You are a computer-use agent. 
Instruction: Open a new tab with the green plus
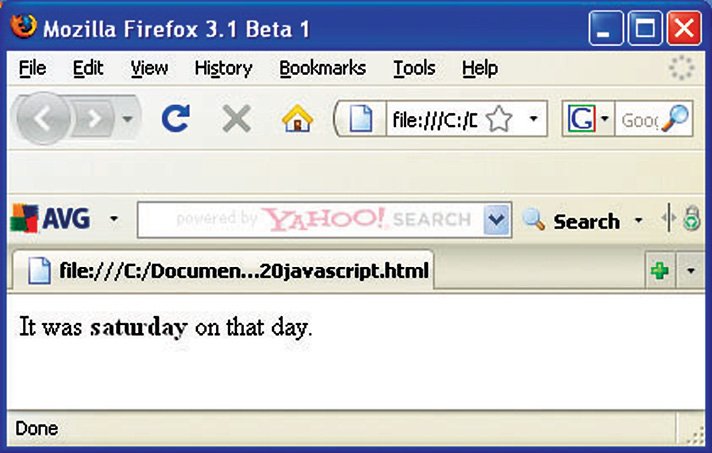tap(660, 271)
